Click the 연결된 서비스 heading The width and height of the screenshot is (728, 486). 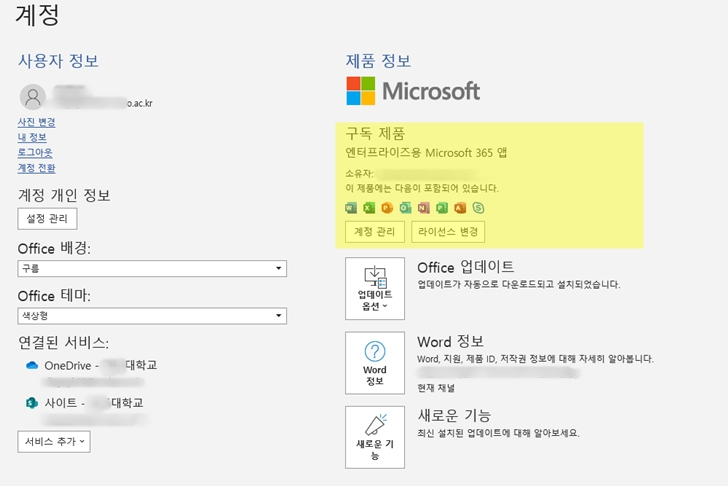tap(63, 343)
